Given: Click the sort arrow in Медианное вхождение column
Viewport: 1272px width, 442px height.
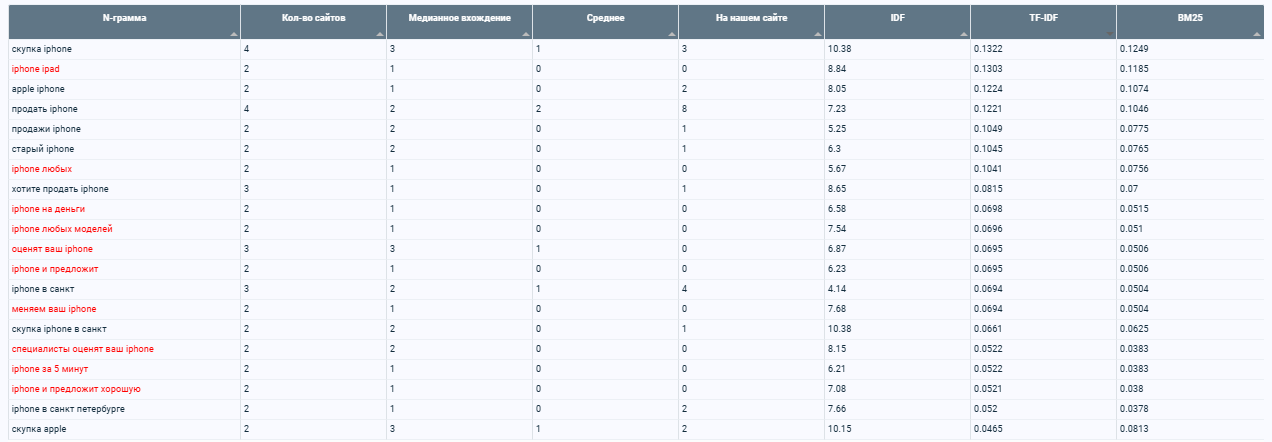Looking at the screenshot, I should point(525,34).
